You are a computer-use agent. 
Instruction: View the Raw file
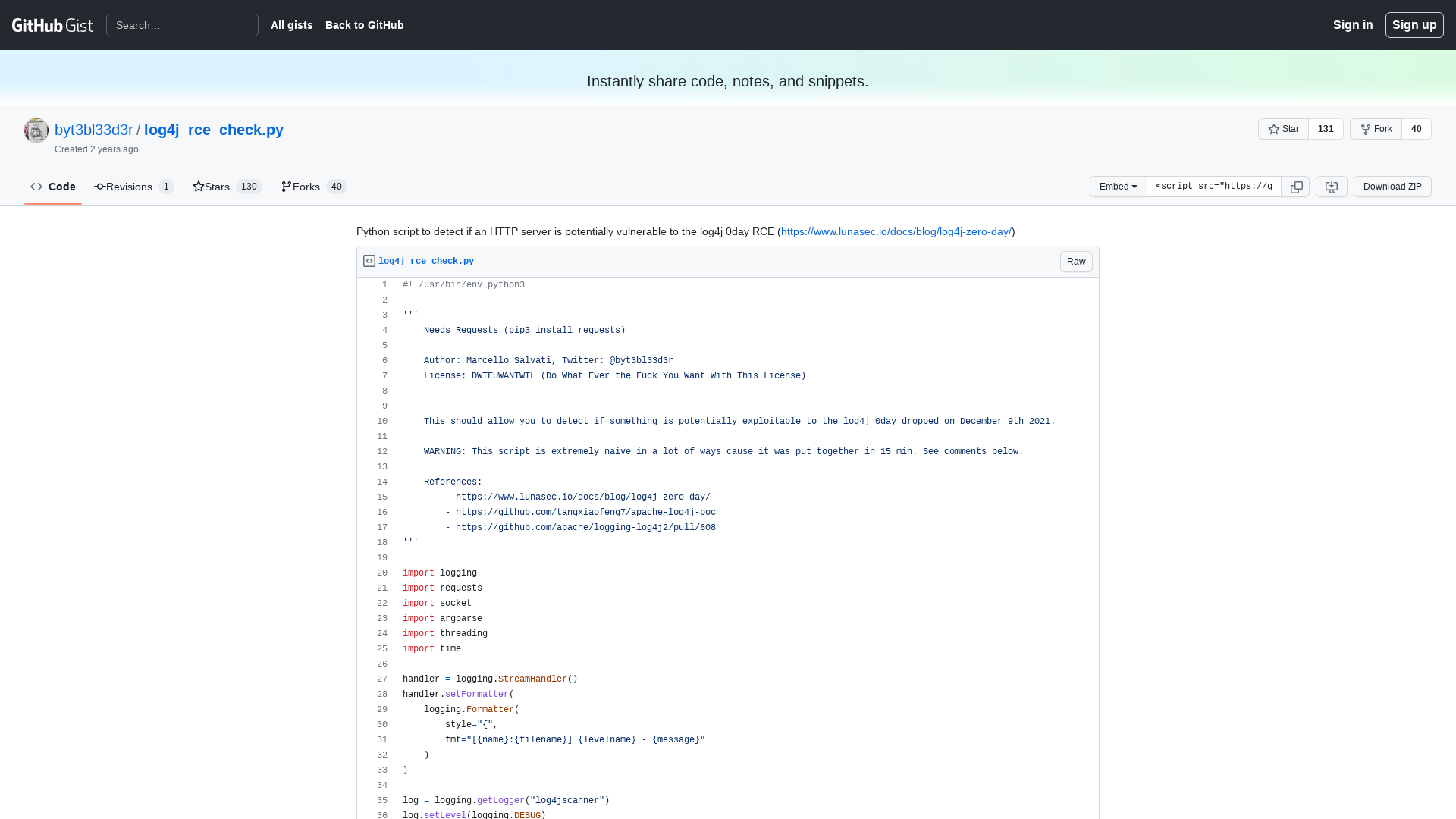click(x=1076, y=262)
